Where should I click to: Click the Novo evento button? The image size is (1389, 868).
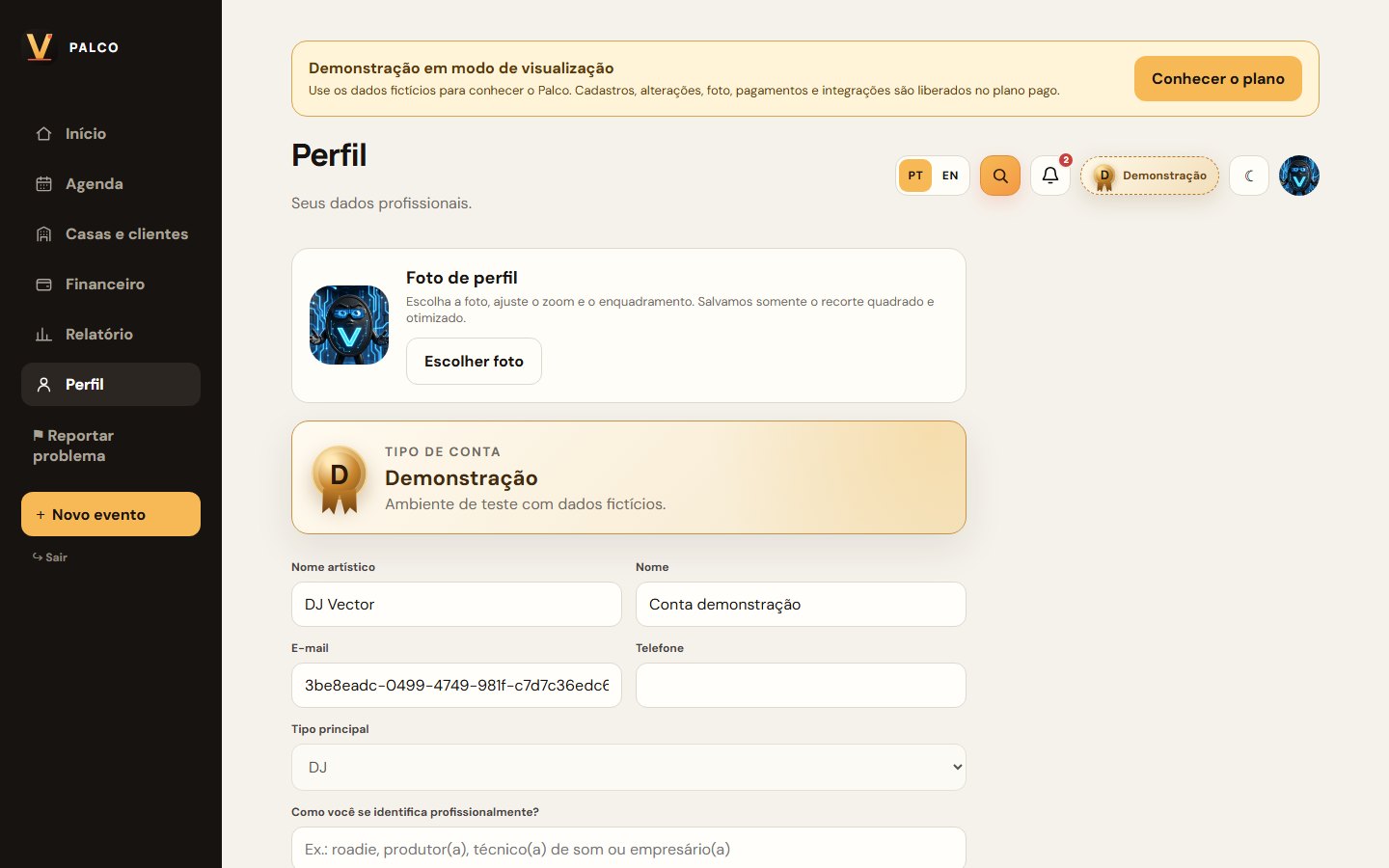point(111,514)
